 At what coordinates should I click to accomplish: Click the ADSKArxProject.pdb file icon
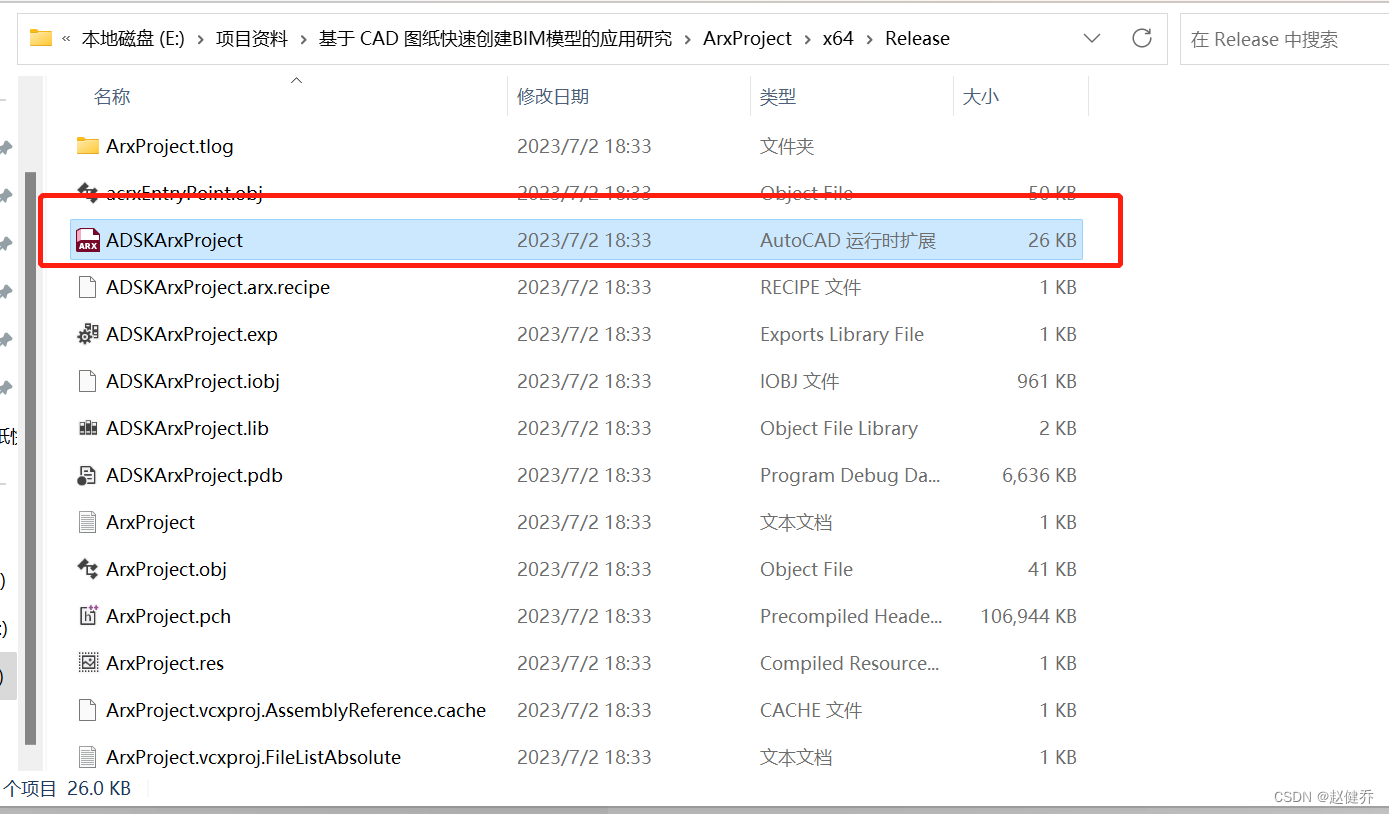coord(88,475)
